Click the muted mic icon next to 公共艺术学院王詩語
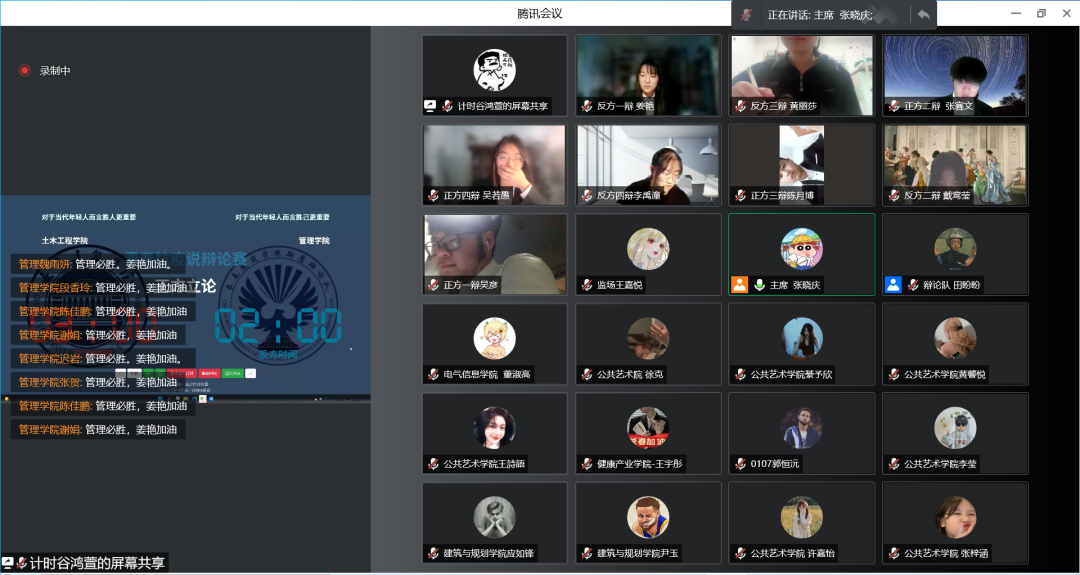The width and height of the screenshot is (1080, 575). tap(433, 464)
